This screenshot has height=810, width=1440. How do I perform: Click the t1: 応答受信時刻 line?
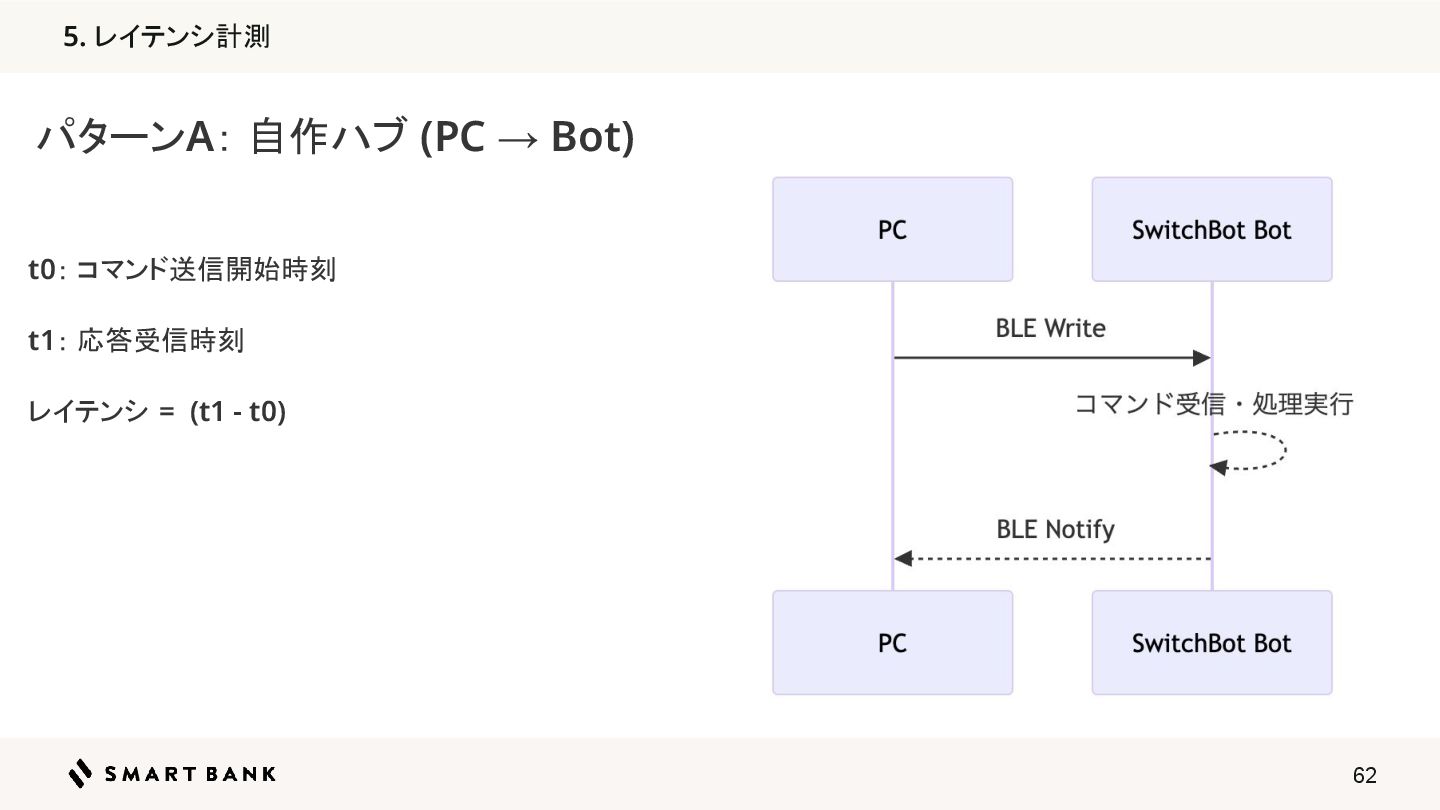point(136,341)
